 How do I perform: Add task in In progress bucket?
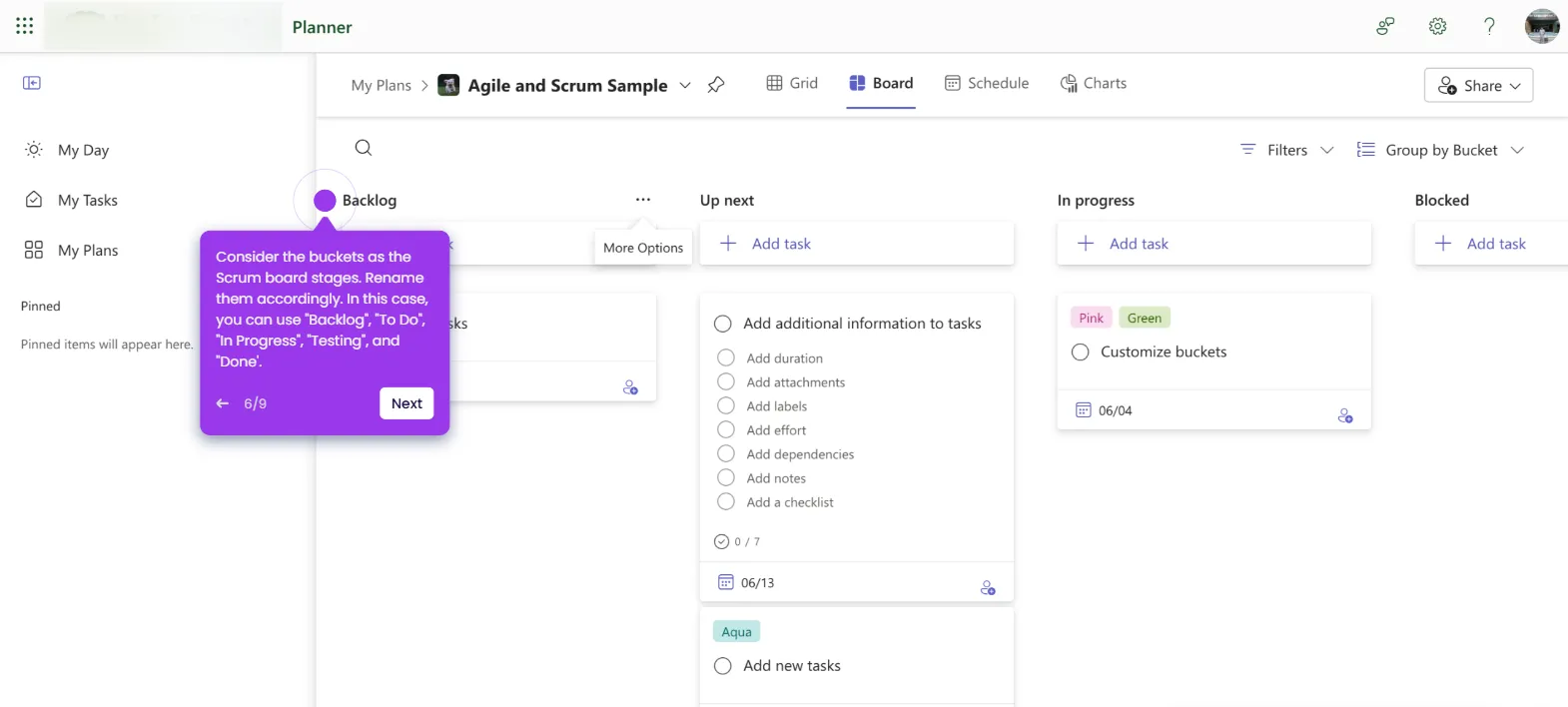click(x=1214, y=244)
